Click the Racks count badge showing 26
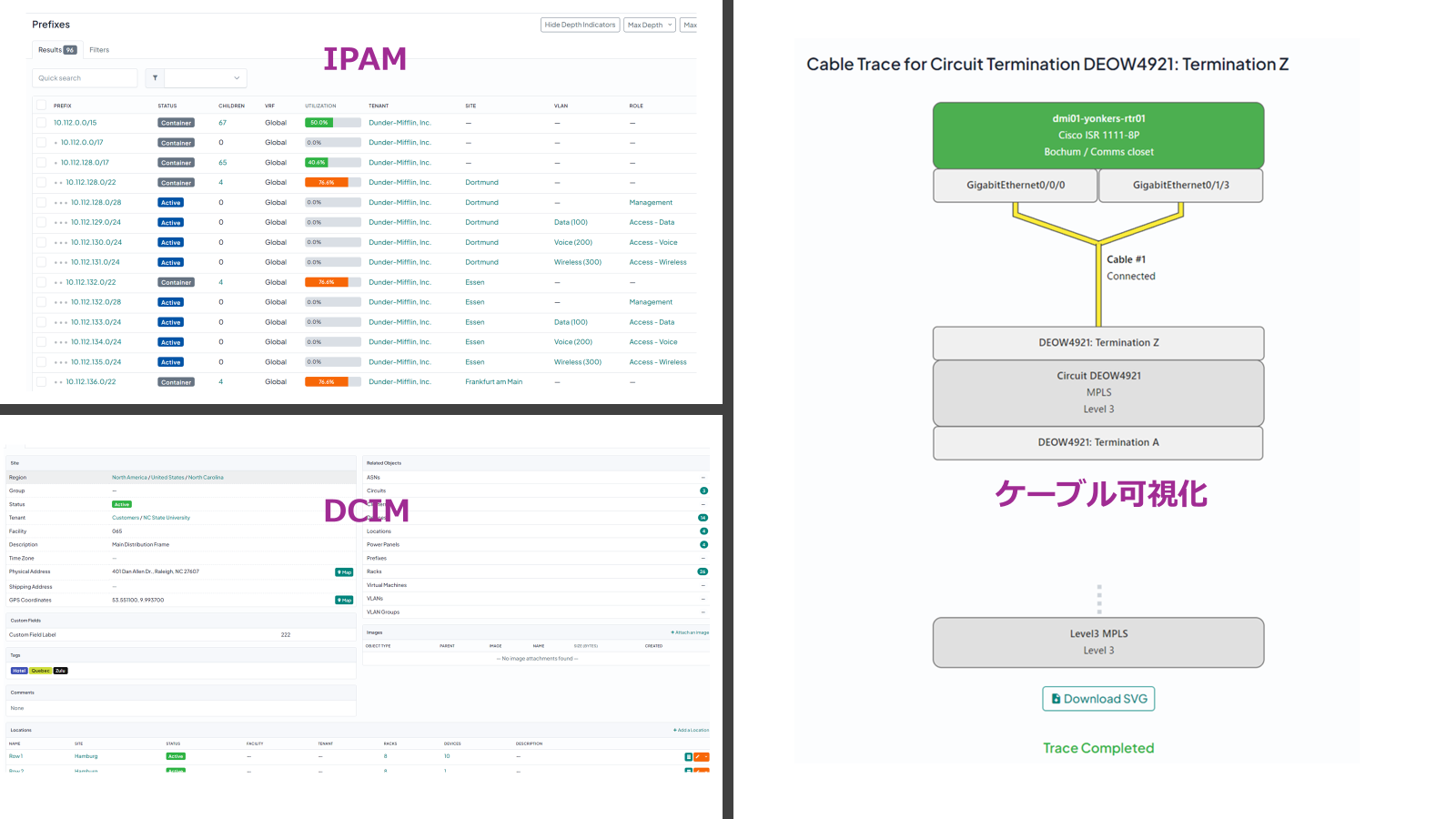 coord(703,571)
